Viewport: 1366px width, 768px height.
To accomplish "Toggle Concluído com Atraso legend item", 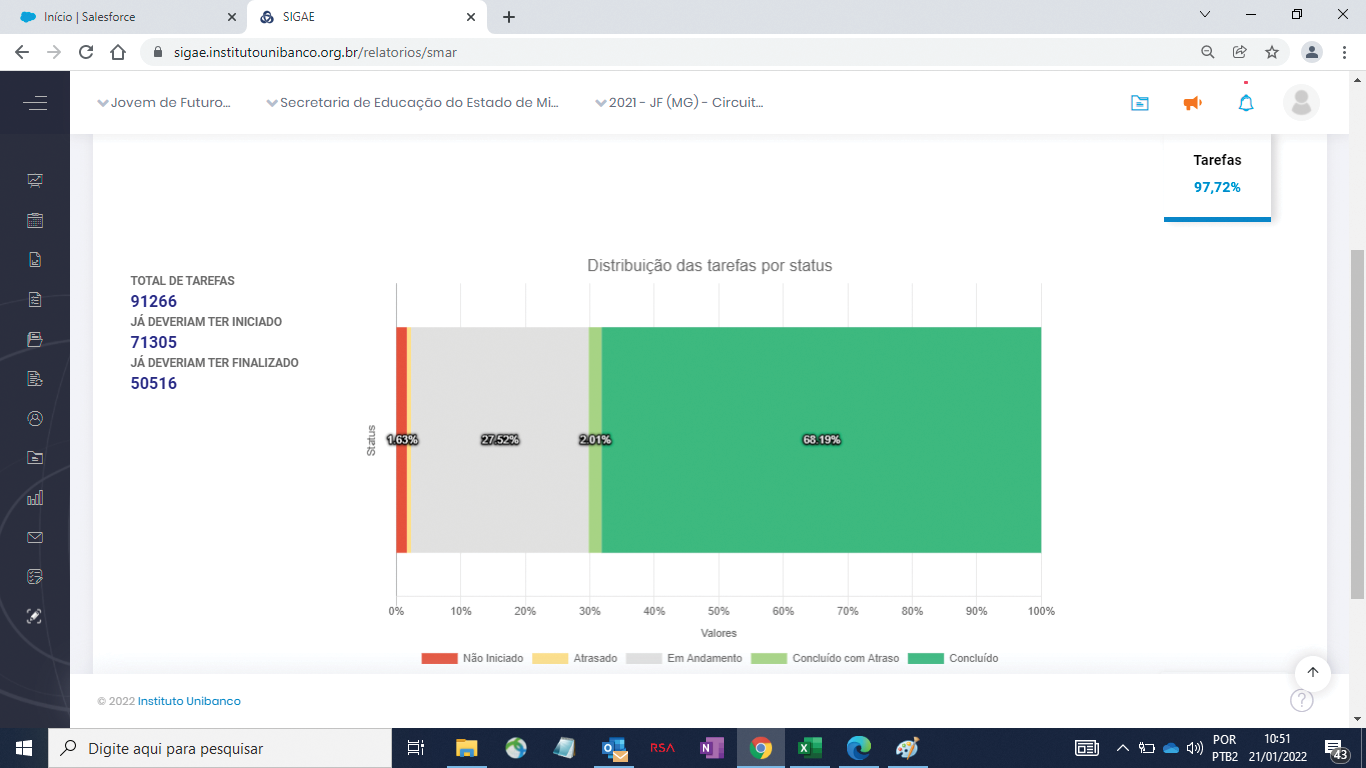I will [825, 658].
